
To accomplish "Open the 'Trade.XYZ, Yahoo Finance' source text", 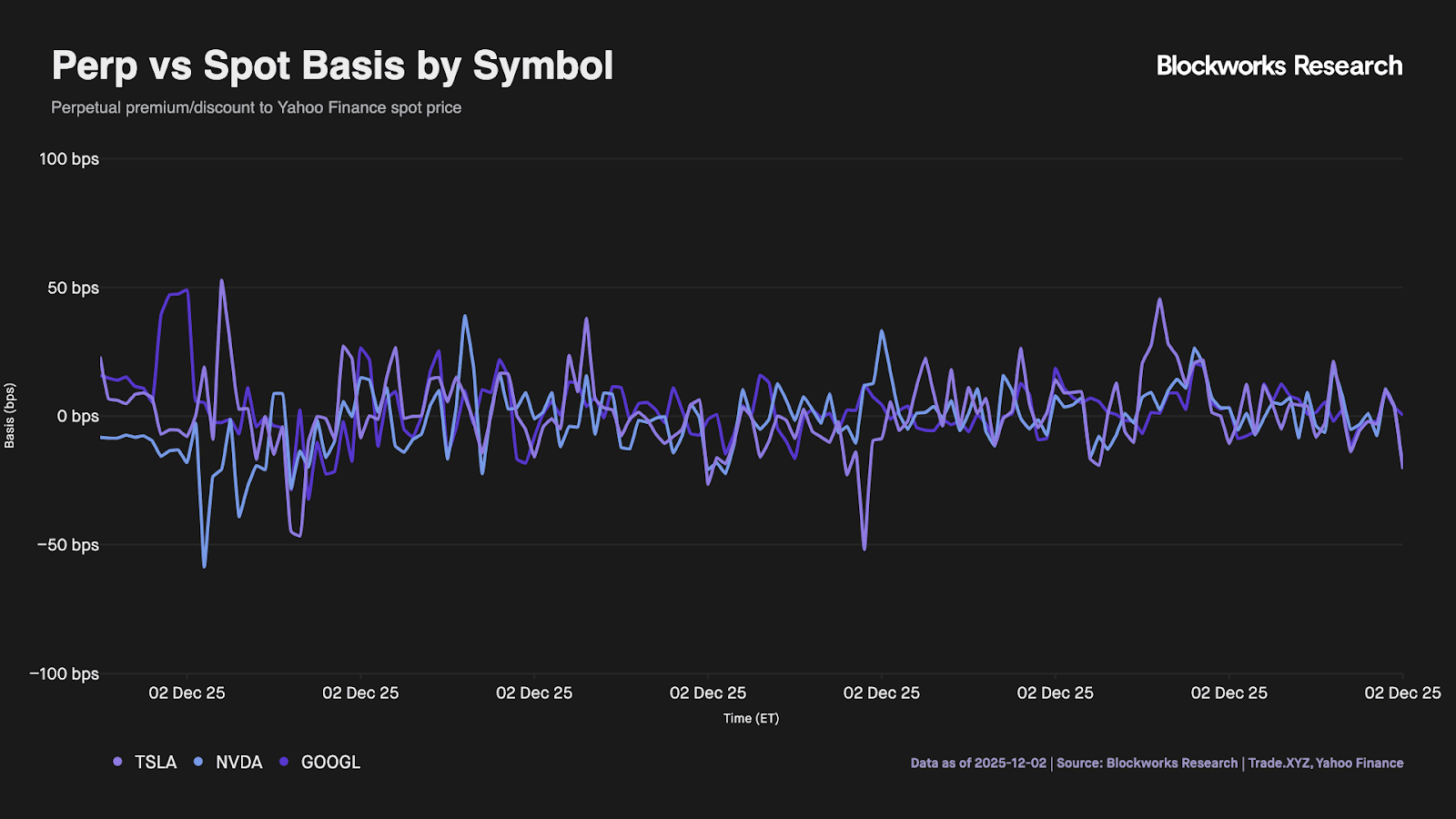I will click(1325, 763).
